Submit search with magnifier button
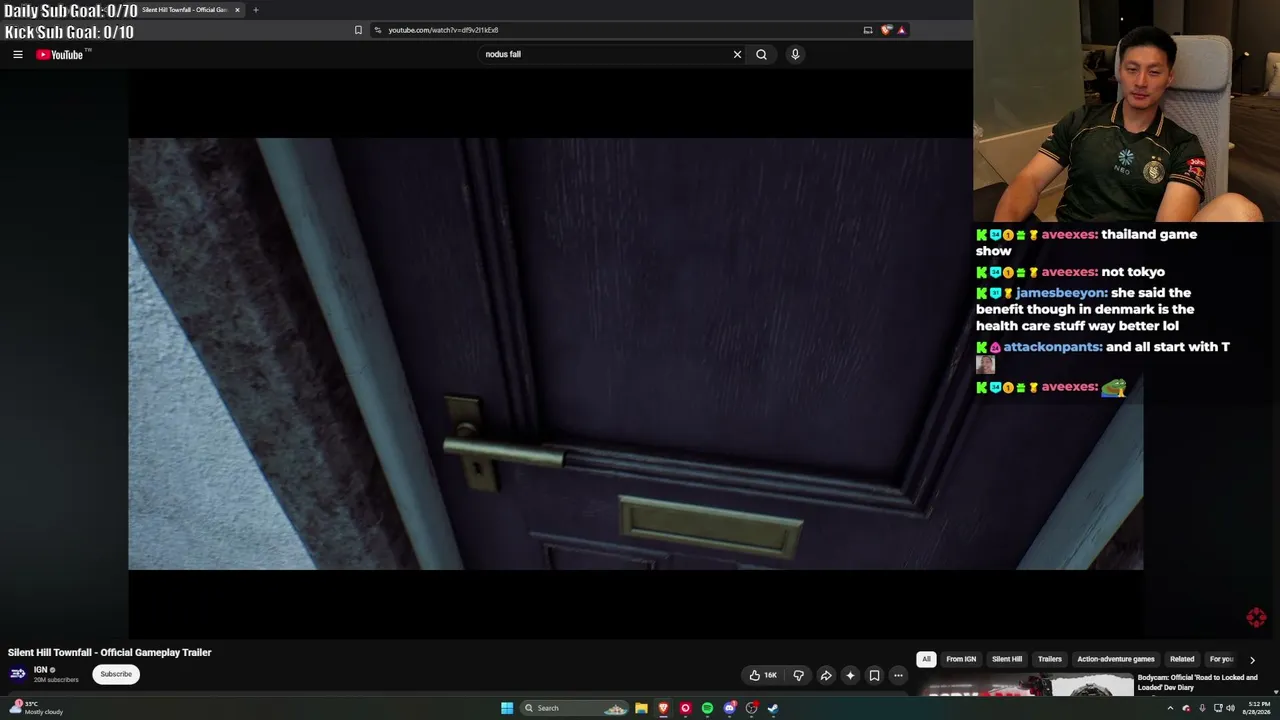The width and height of the screenshot is (1280, 720). click(761, 55)
